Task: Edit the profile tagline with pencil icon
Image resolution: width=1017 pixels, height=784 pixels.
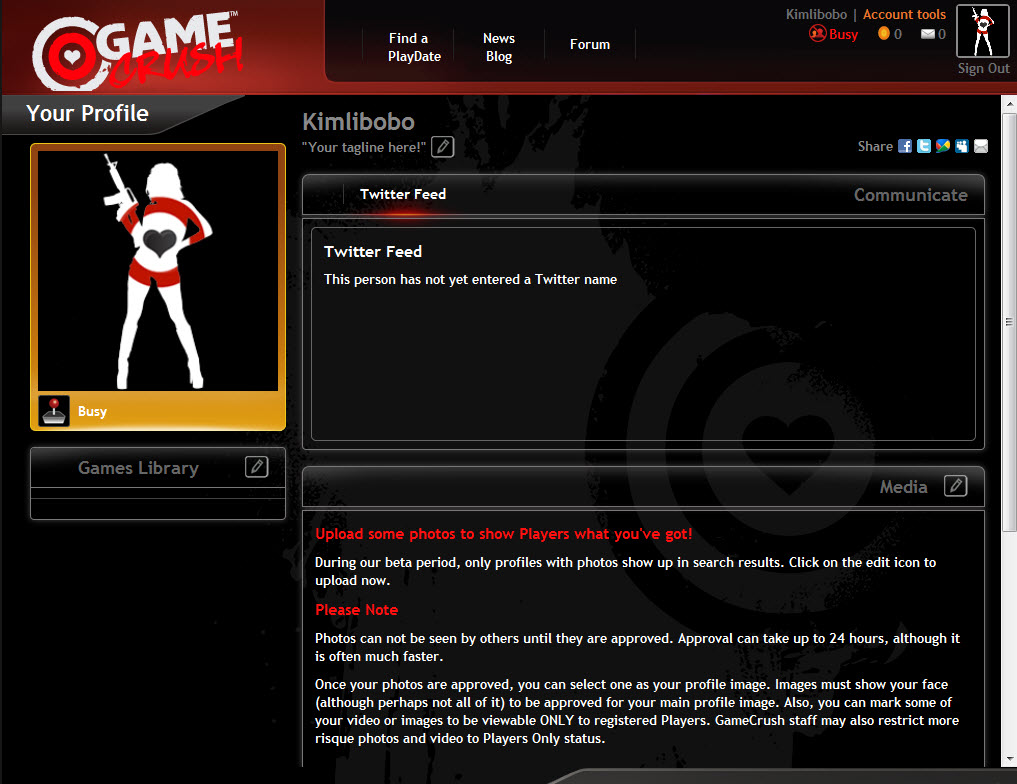Action: pos(442,147)
